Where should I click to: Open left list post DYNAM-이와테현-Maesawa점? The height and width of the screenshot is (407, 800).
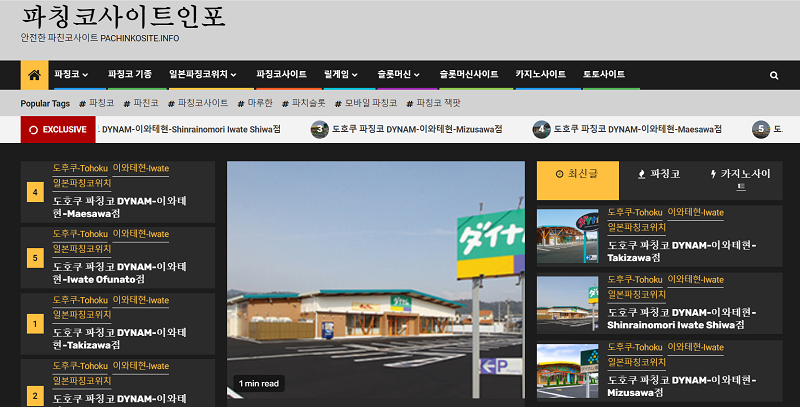119,208
